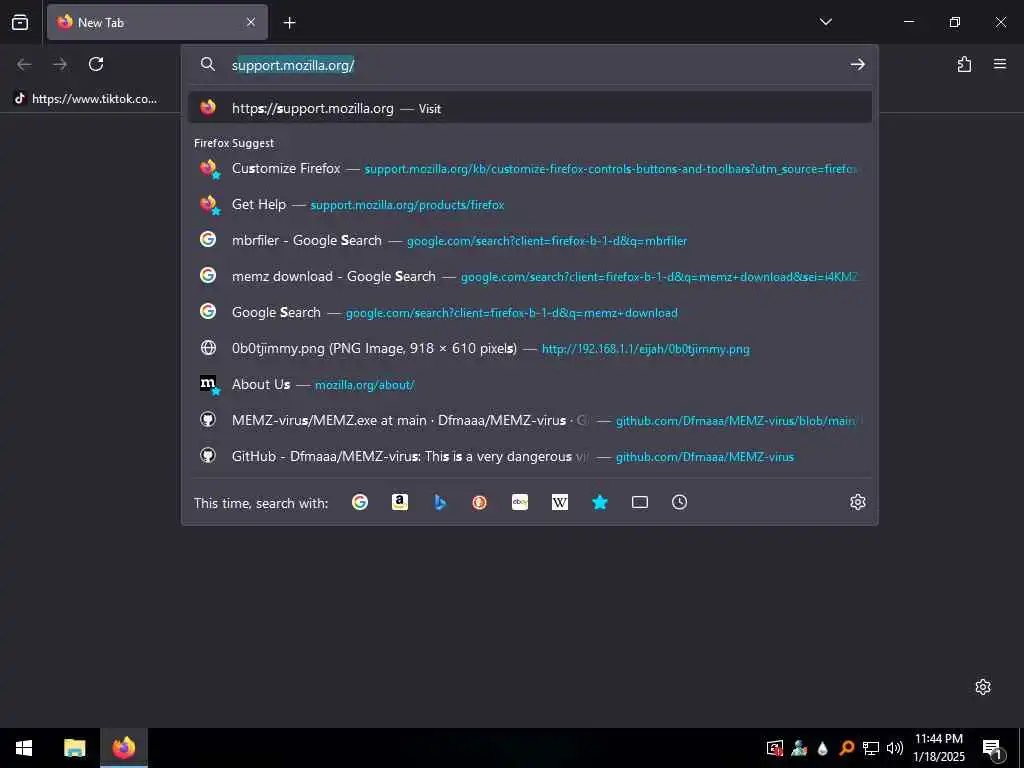1024x768 pixels.
Task: Open the List all tabs chevron
Action: point(825,22)
